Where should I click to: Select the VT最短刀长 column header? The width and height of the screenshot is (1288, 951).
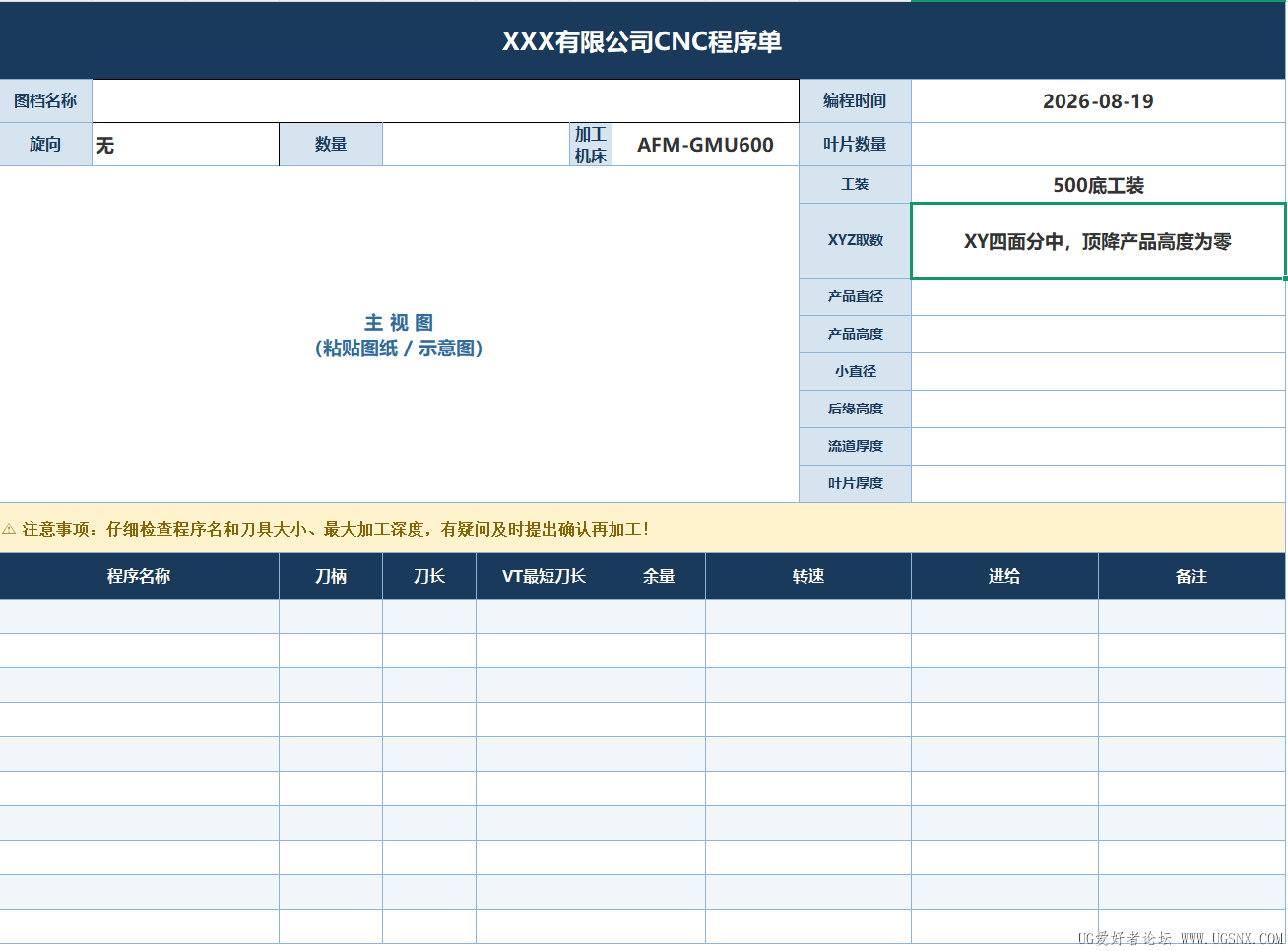pyautogui.click(x=544, y=576)
